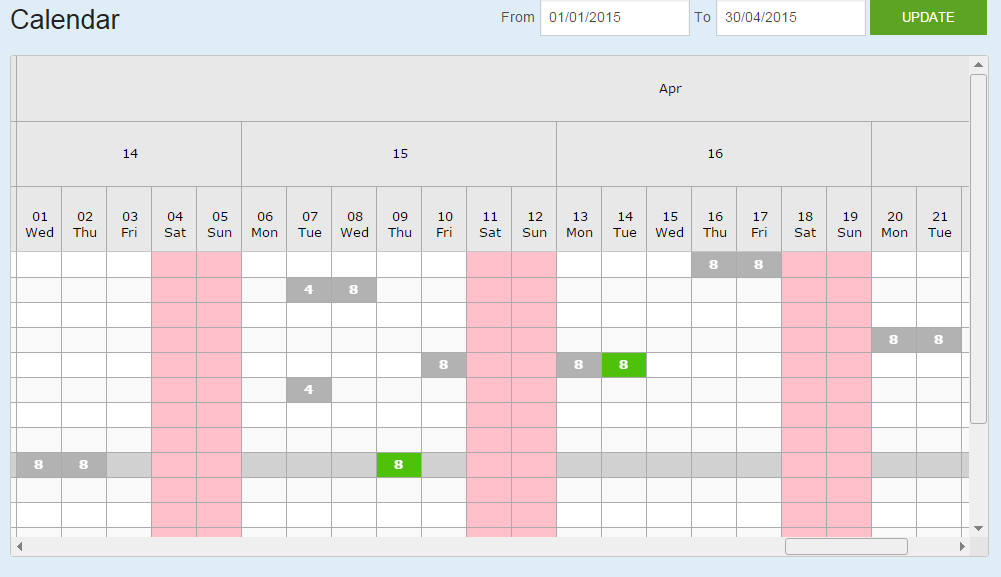1001x577 pixels.
Task: Click the horizontal scrollbar right arrow
Action: coord(962,547)
